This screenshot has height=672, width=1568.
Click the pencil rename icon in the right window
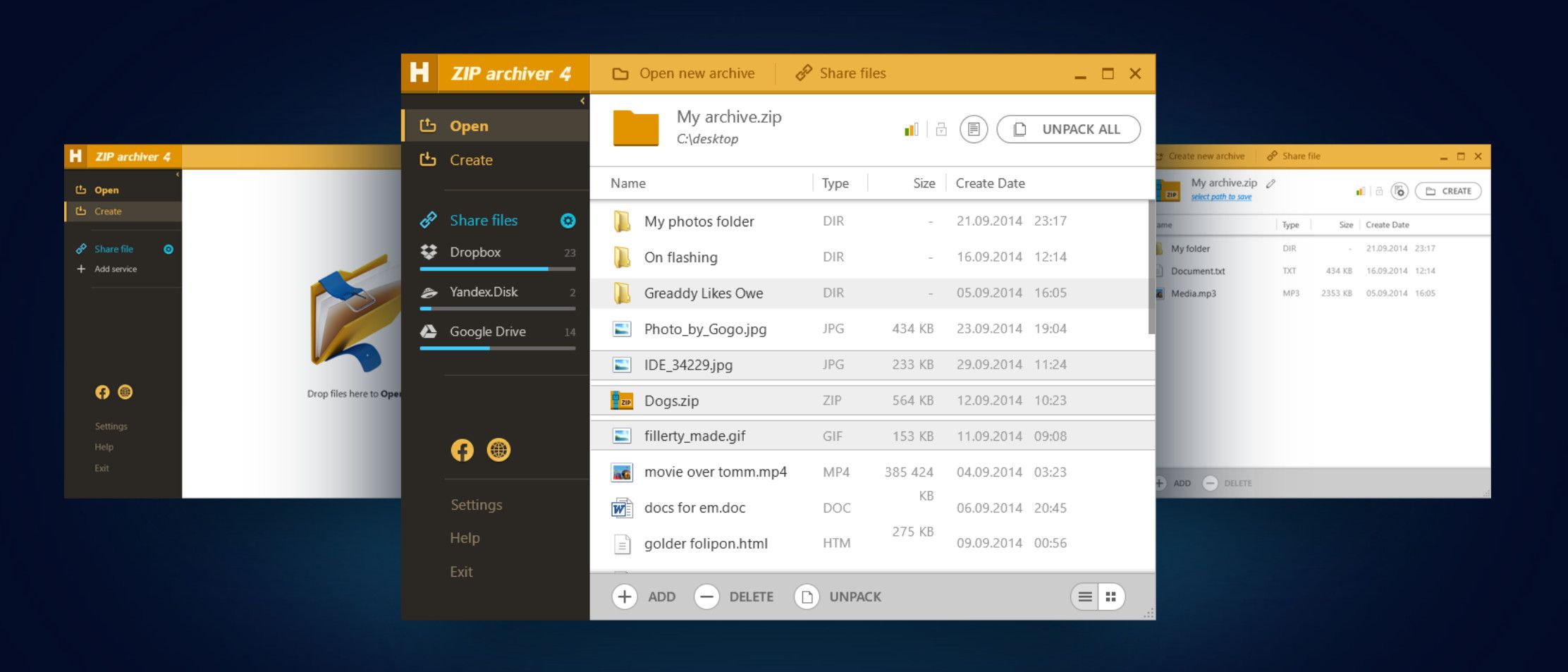coord(1270,183)
